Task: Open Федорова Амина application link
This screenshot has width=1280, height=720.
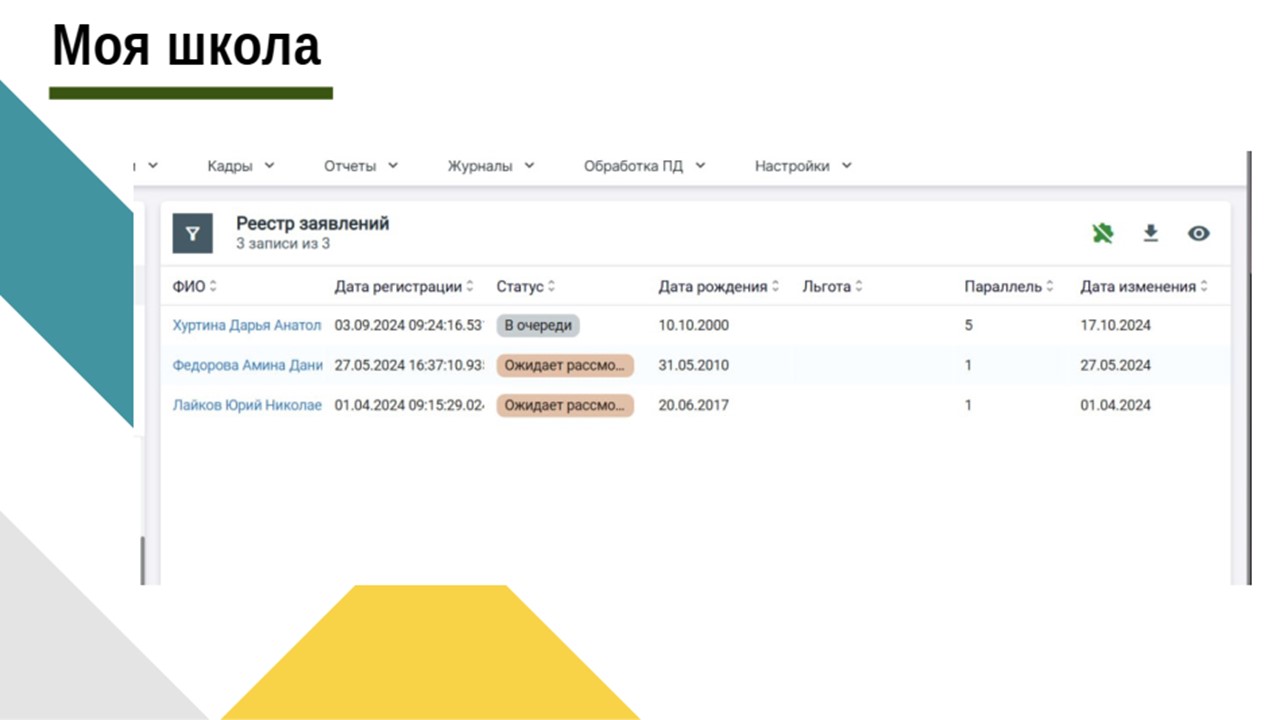Action: tap(248, 365)
